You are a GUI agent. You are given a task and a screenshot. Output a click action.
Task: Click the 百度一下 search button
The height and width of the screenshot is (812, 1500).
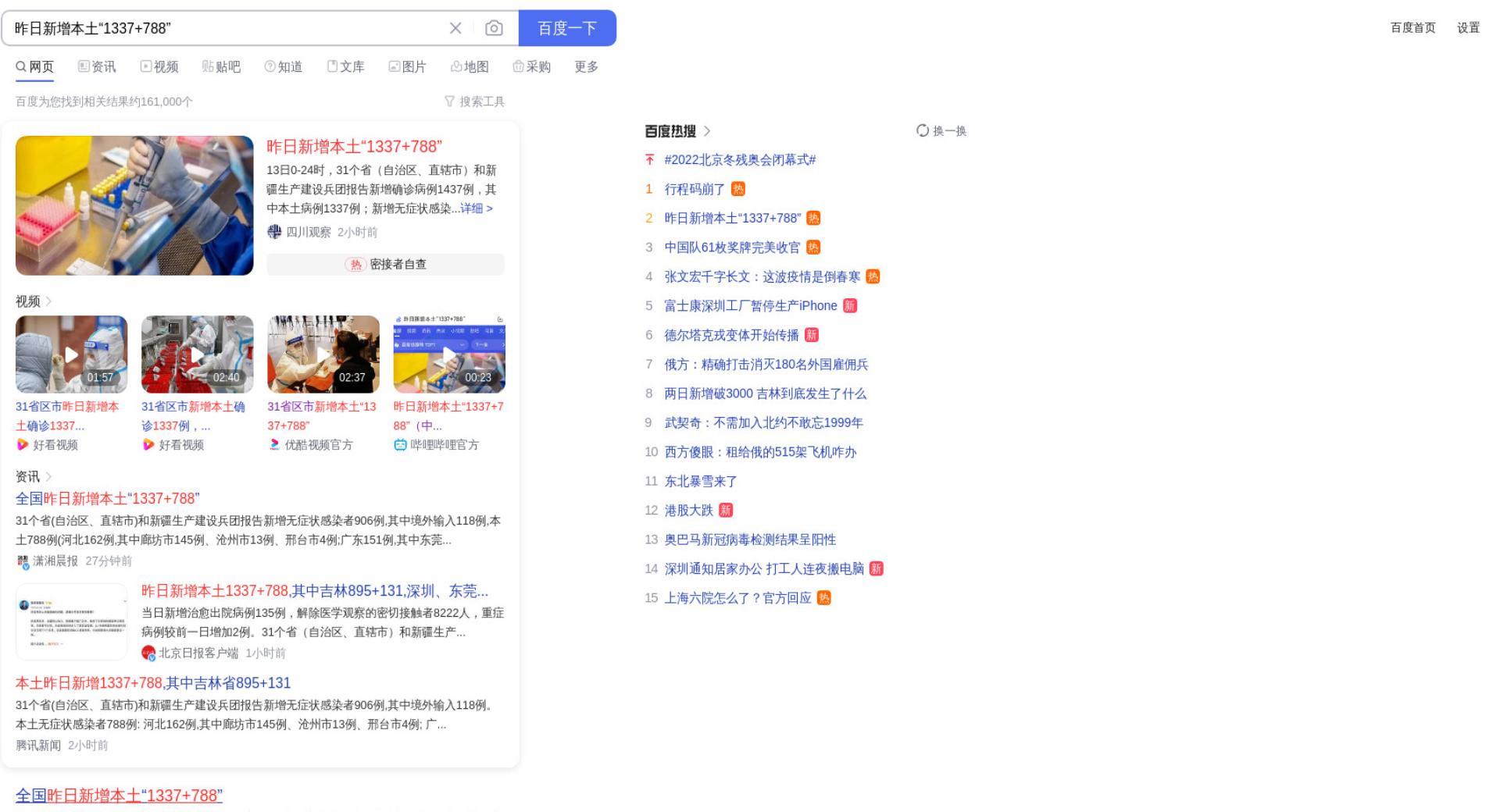pyautogui.click(x=567, y=28)
